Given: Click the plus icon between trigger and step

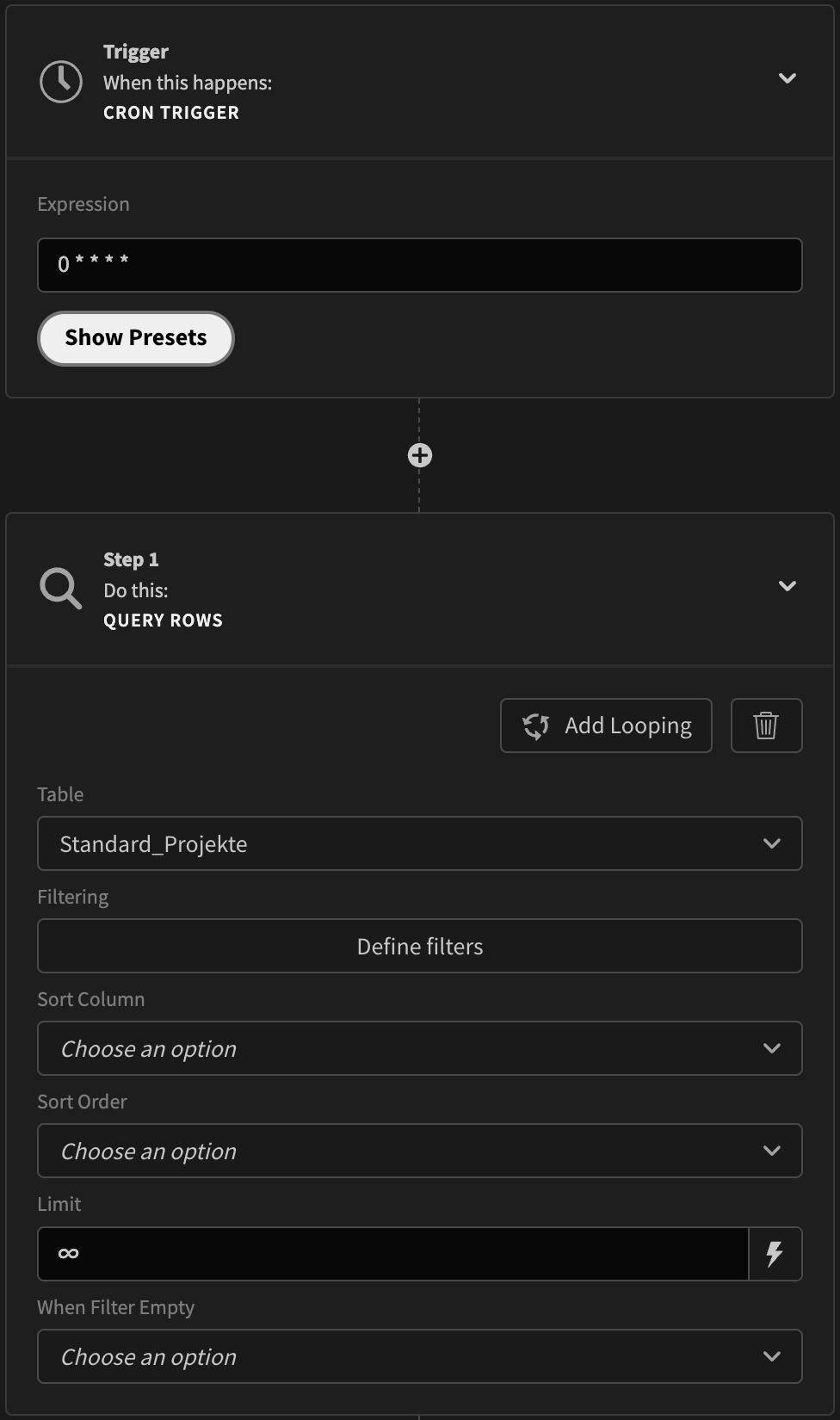Looking at the screenshot, I should [419, 454].
